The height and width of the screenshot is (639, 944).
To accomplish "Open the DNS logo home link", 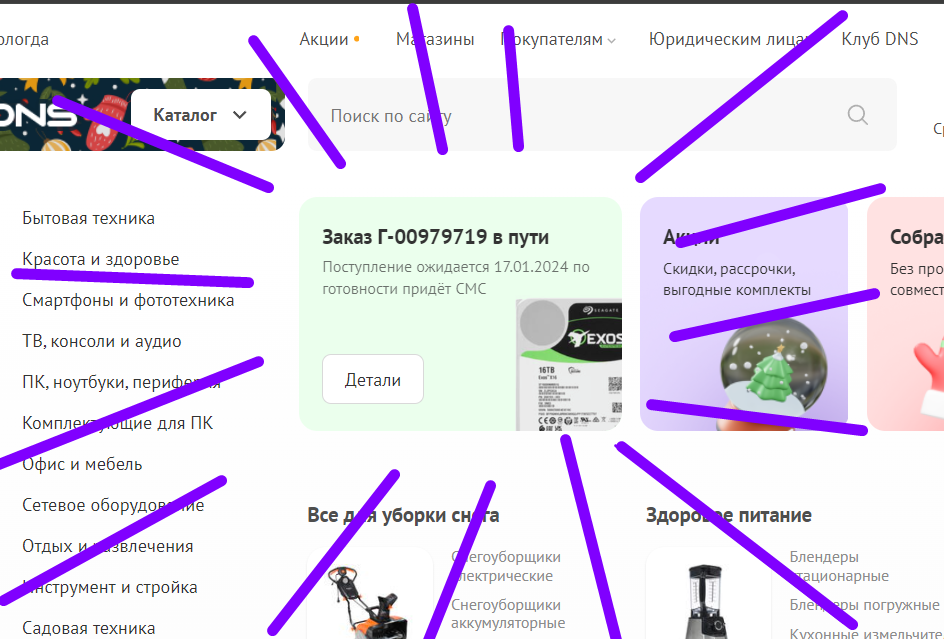I will tap(39, 114).
